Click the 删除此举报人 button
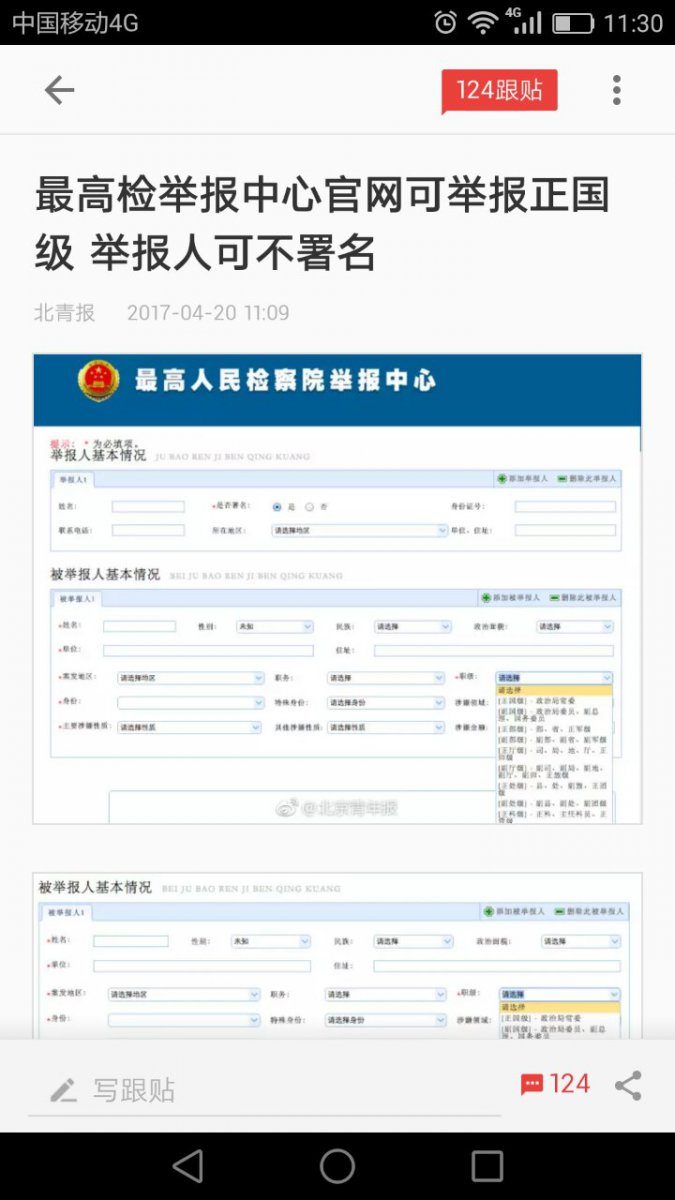675x1200 pixels. pos(587,479)
